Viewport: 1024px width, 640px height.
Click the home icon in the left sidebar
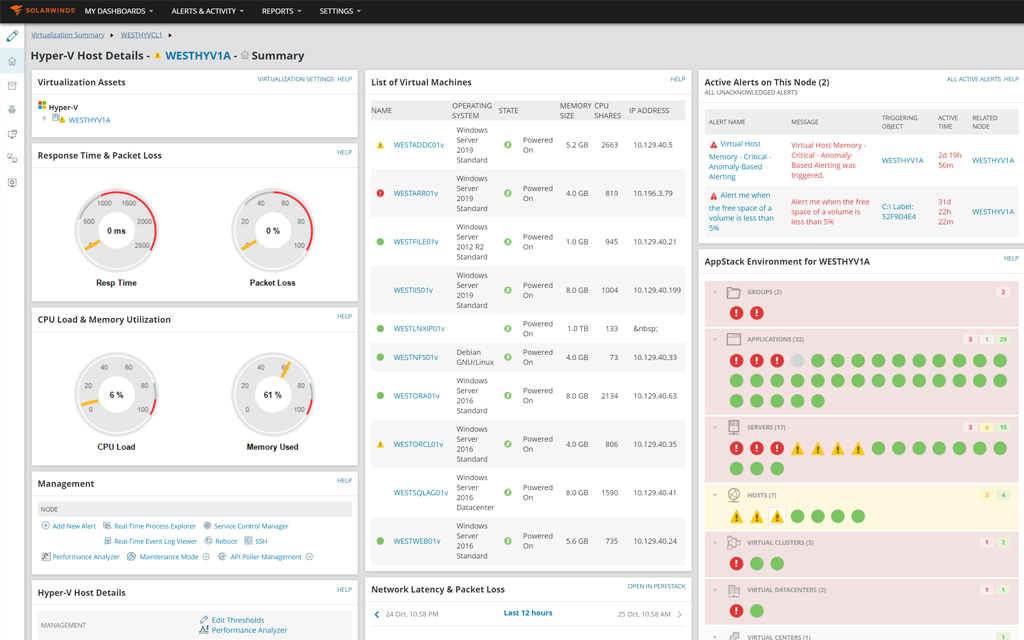[x=12, y=60]
